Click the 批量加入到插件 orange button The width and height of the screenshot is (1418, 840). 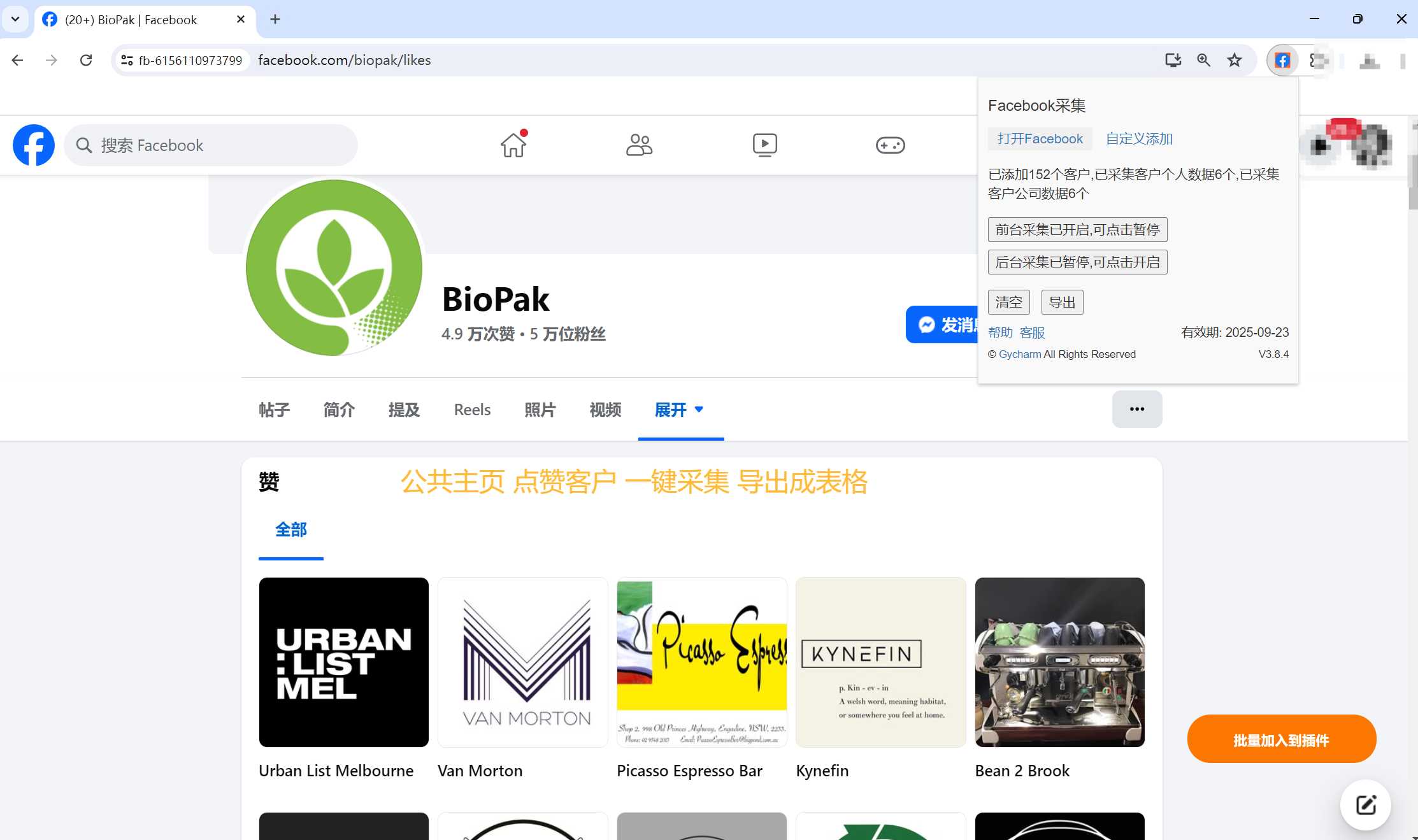1281,740
